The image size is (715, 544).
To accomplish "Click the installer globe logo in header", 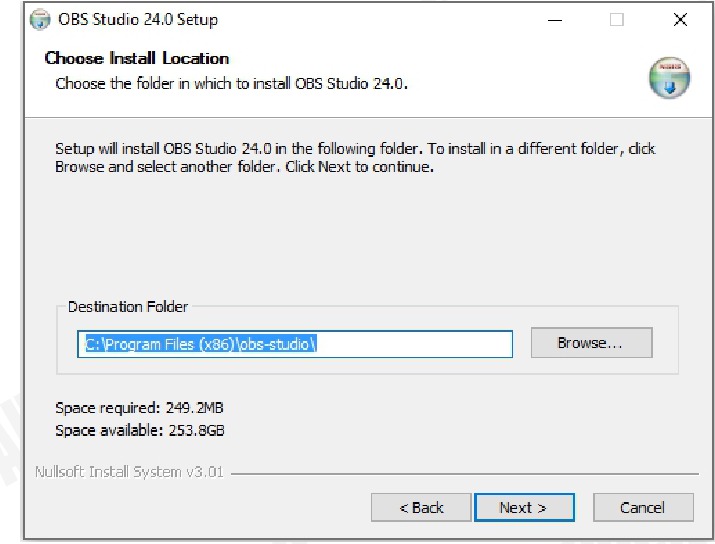I will (x=669, y=78).
